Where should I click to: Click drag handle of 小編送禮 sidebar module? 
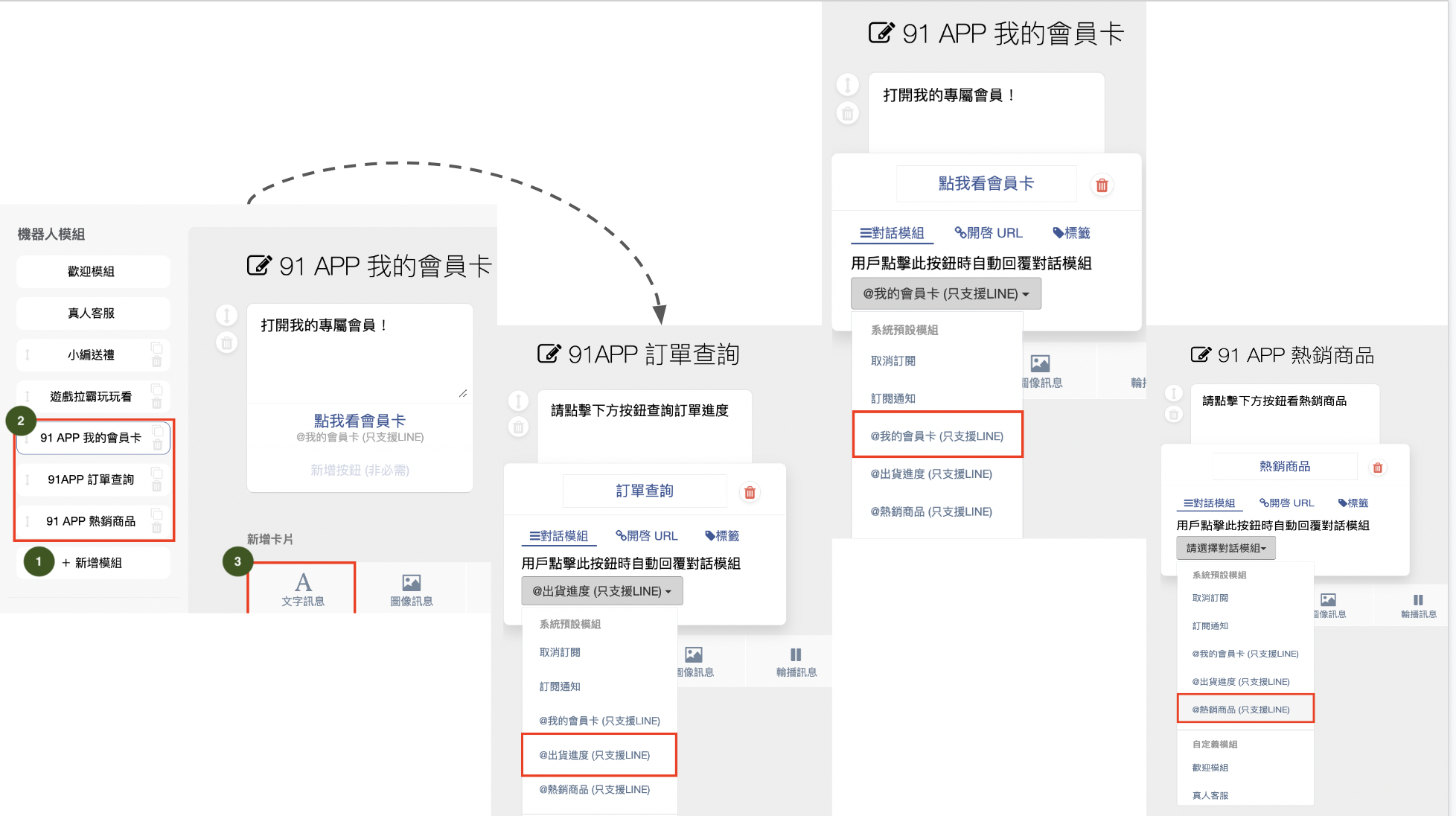(28, 355)
